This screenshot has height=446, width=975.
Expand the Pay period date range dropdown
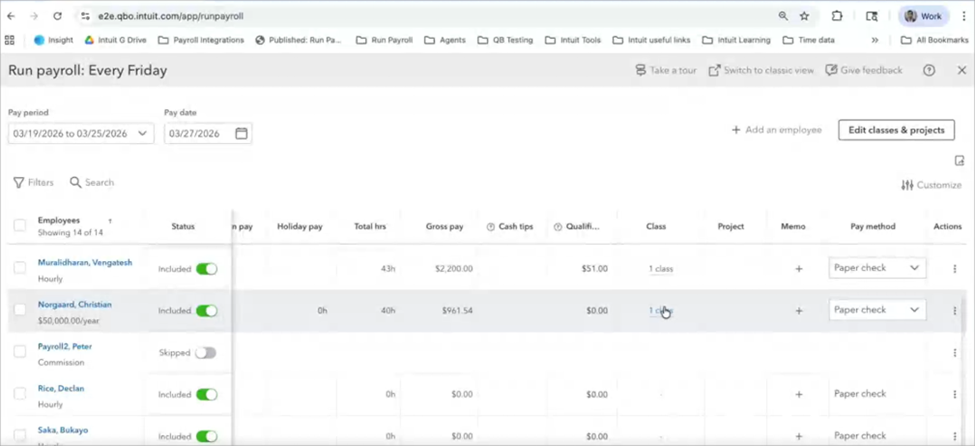(142, 134)
